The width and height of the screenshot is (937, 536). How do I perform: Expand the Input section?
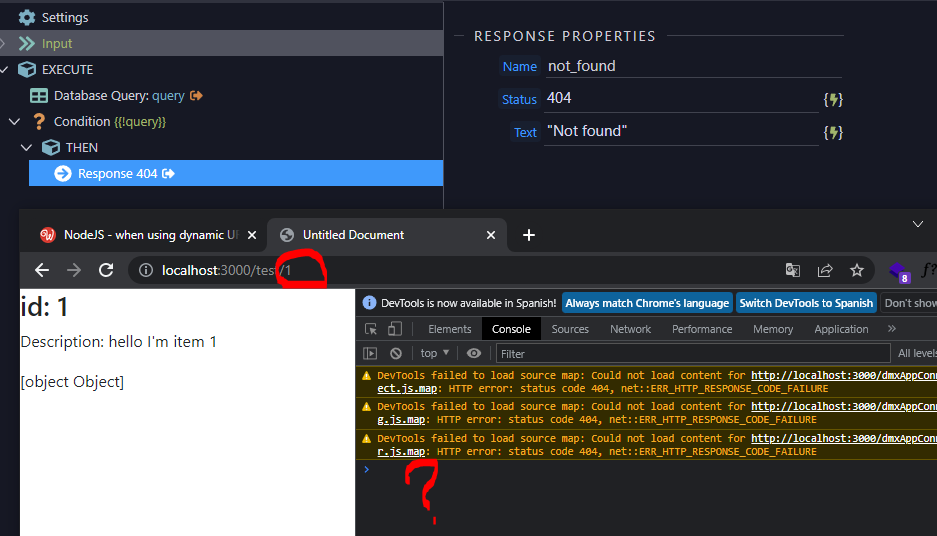[3, 44]
